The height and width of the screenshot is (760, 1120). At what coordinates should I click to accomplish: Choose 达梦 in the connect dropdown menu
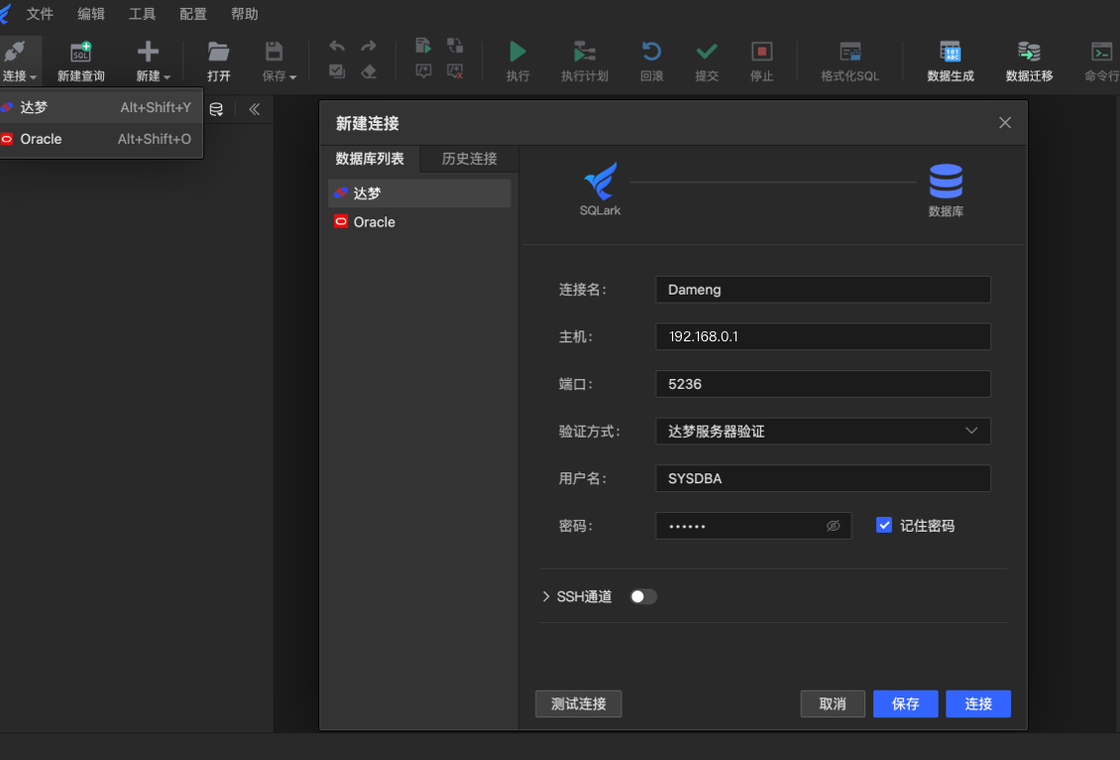[x=101, y=107]
